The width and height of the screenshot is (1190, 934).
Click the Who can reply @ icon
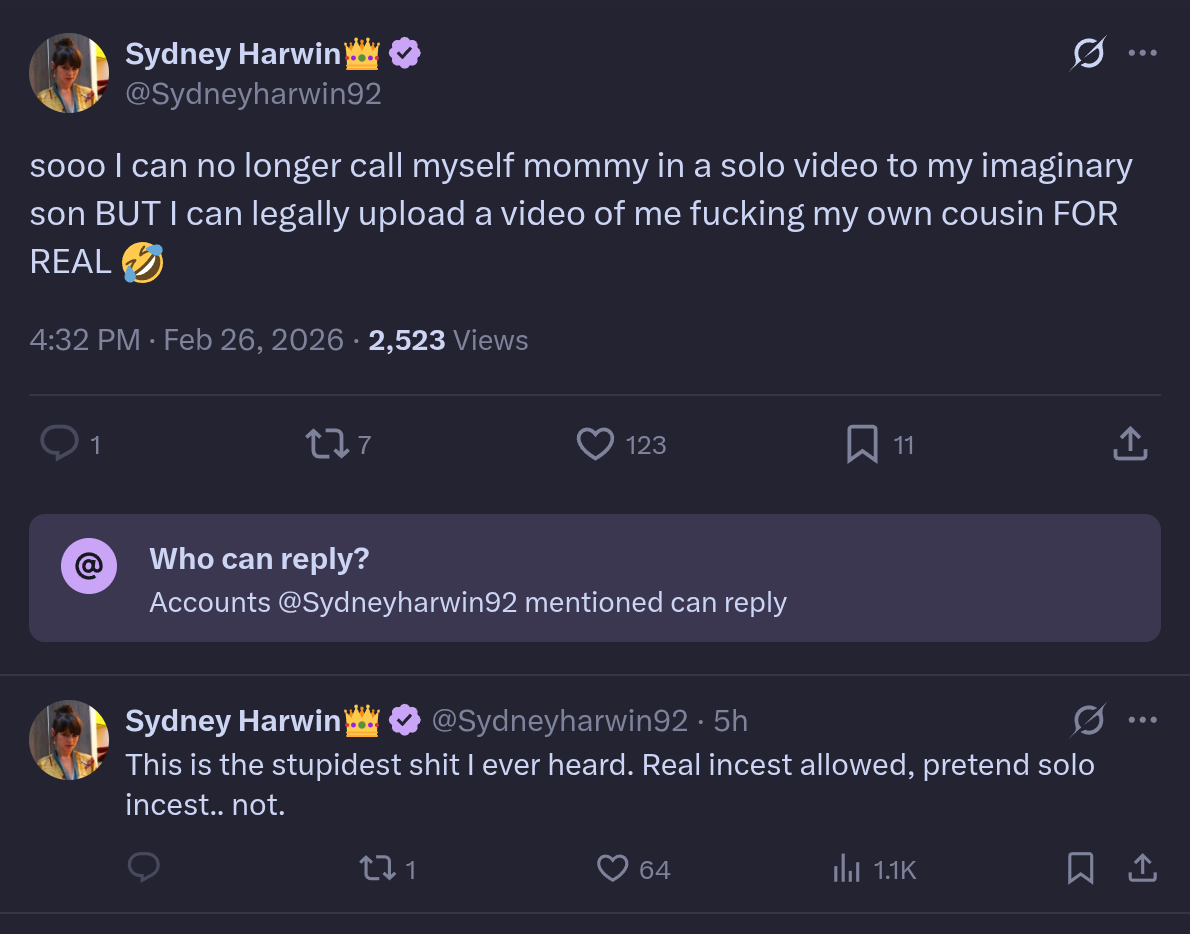coord(89,567)
